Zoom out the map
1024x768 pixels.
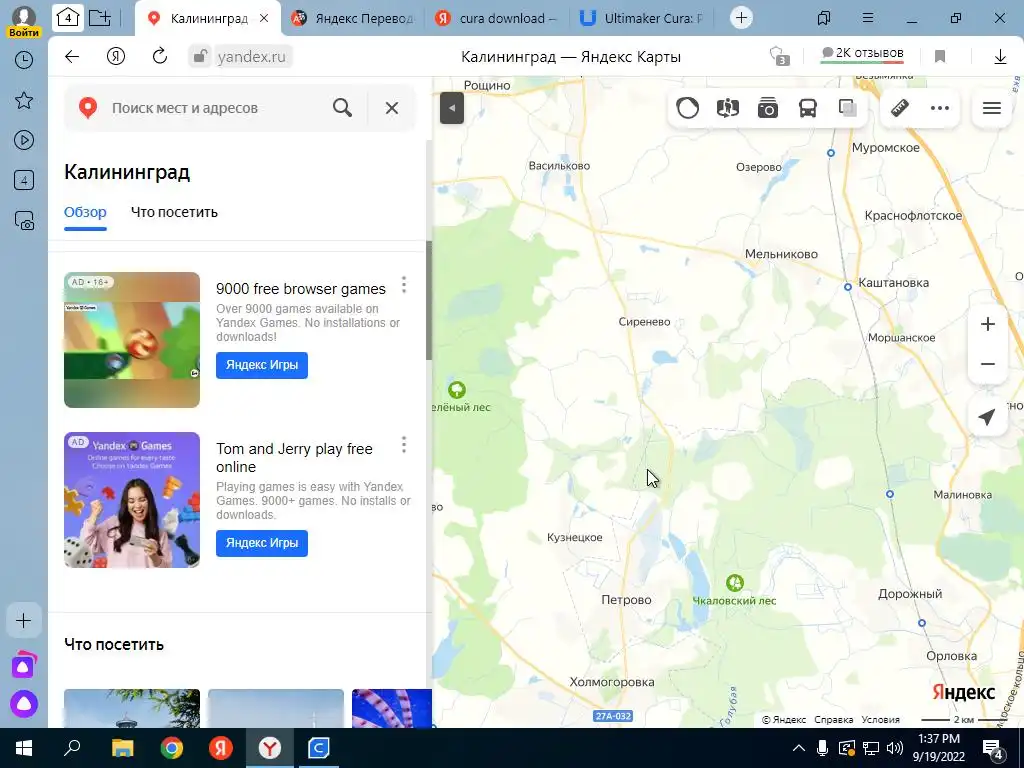[x=987, y=364]
